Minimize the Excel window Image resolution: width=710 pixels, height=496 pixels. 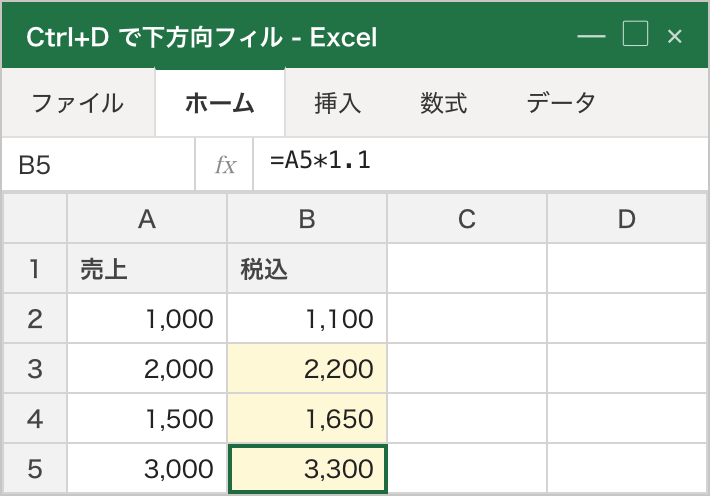[591, 36]
